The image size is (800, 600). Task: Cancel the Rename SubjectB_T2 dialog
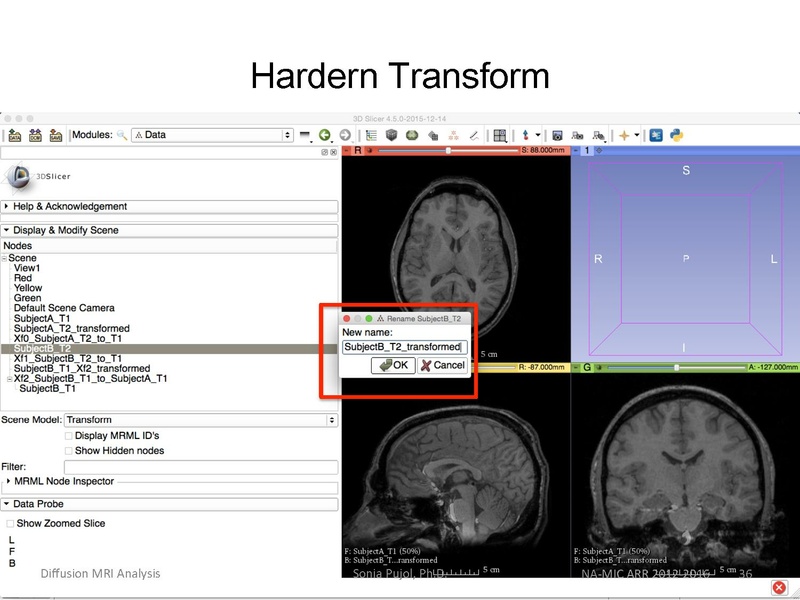(x=442, y=366)
